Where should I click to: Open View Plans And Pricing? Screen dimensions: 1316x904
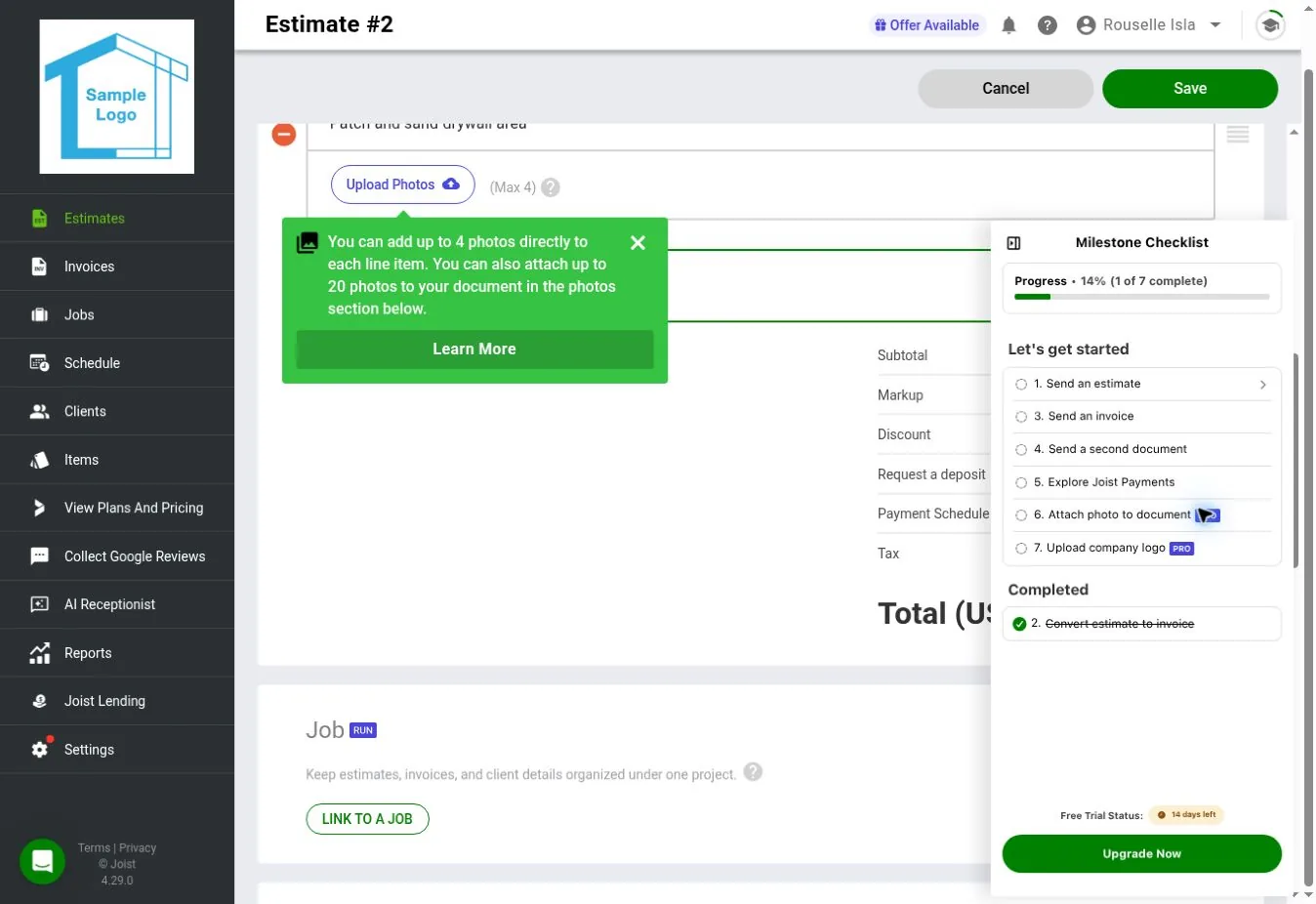[x=117, y=508]
